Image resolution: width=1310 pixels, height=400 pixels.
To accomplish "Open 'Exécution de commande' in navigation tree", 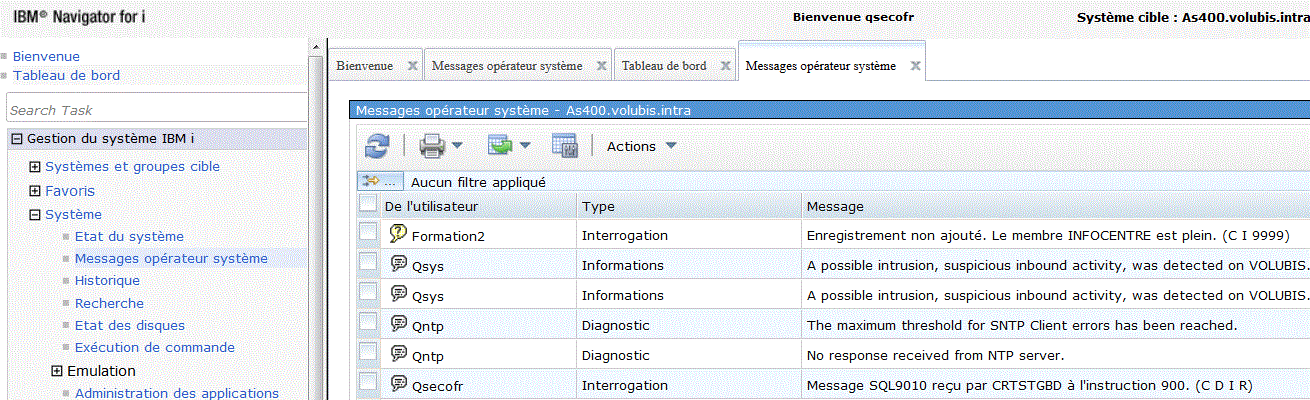I will [155, 348].
